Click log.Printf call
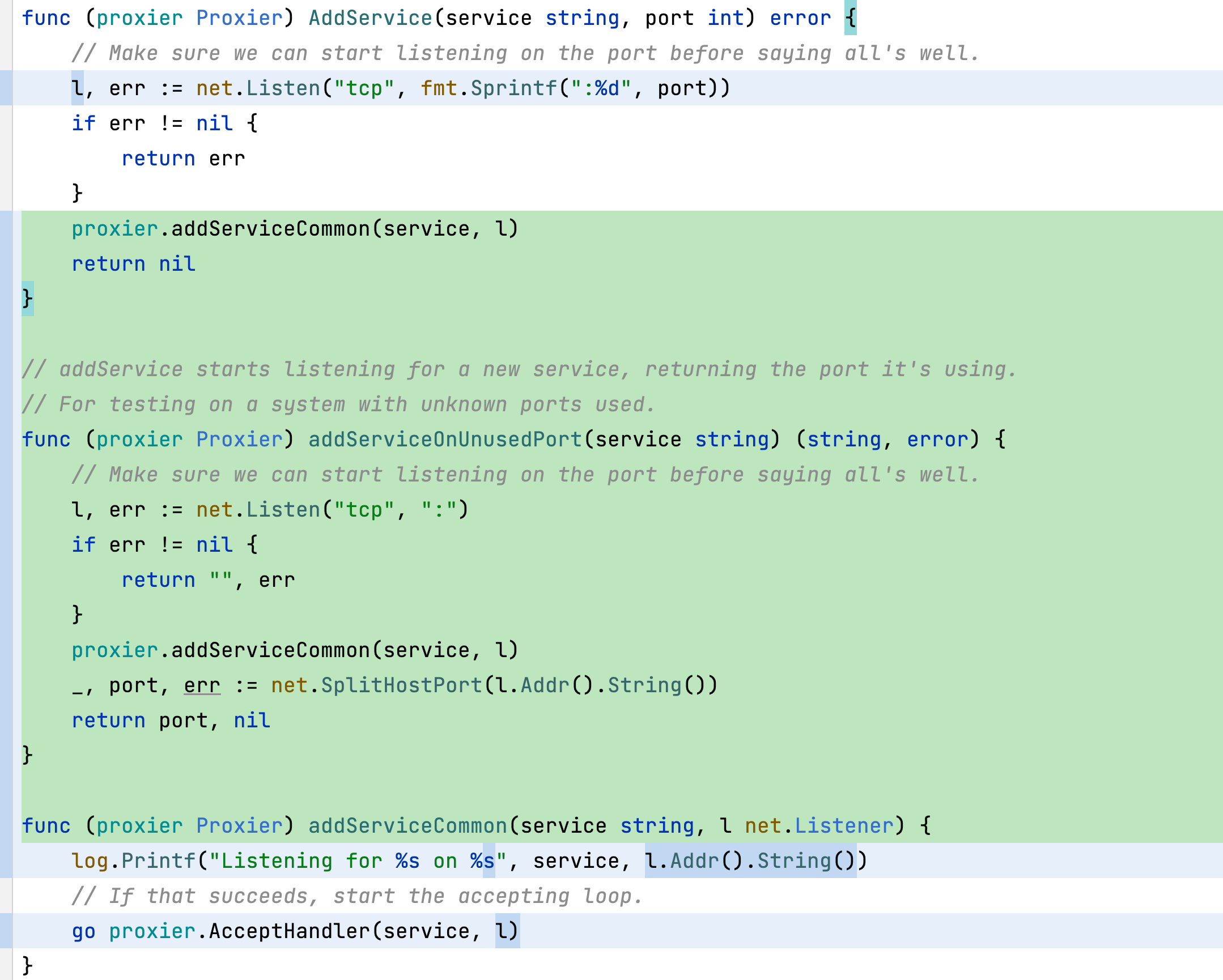This screenshot has width=1223, height=980. [133, 862]
